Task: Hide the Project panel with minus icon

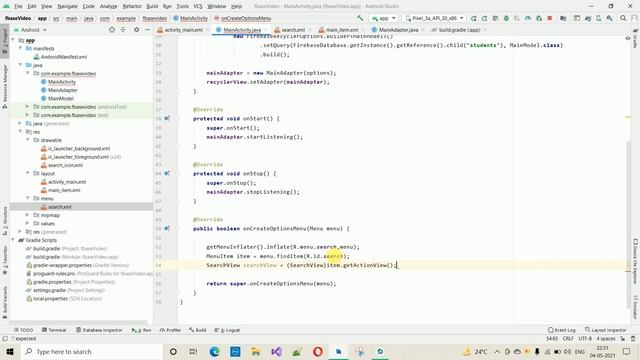Action: pos(147,30)
